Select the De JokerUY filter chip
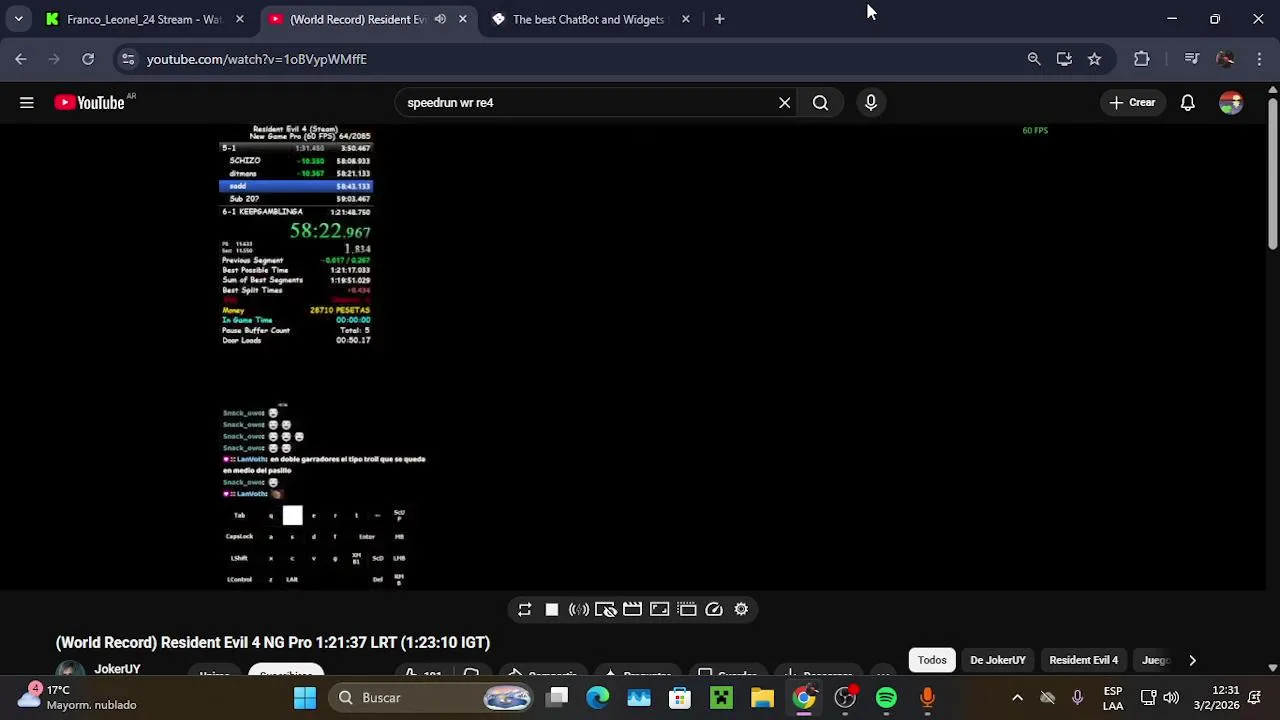The height and width of the screenshot is (720, 1280). click(x=998, y=660)
